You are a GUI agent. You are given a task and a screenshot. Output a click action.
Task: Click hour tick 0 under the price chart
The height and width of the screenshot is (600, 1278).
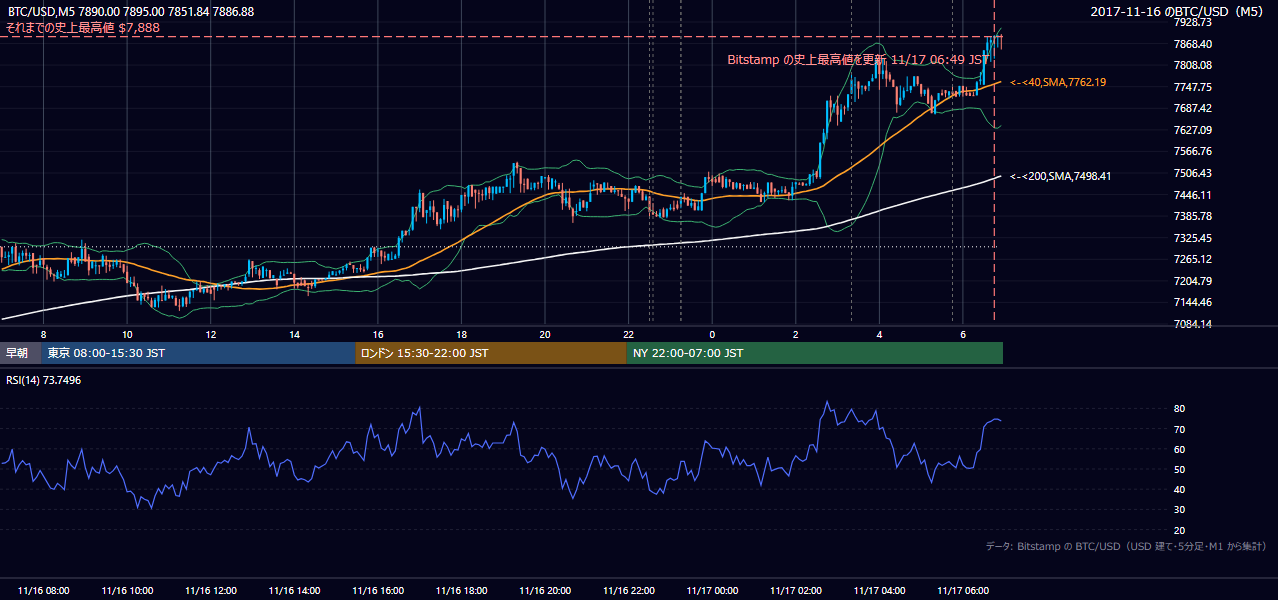click(712, 334)
